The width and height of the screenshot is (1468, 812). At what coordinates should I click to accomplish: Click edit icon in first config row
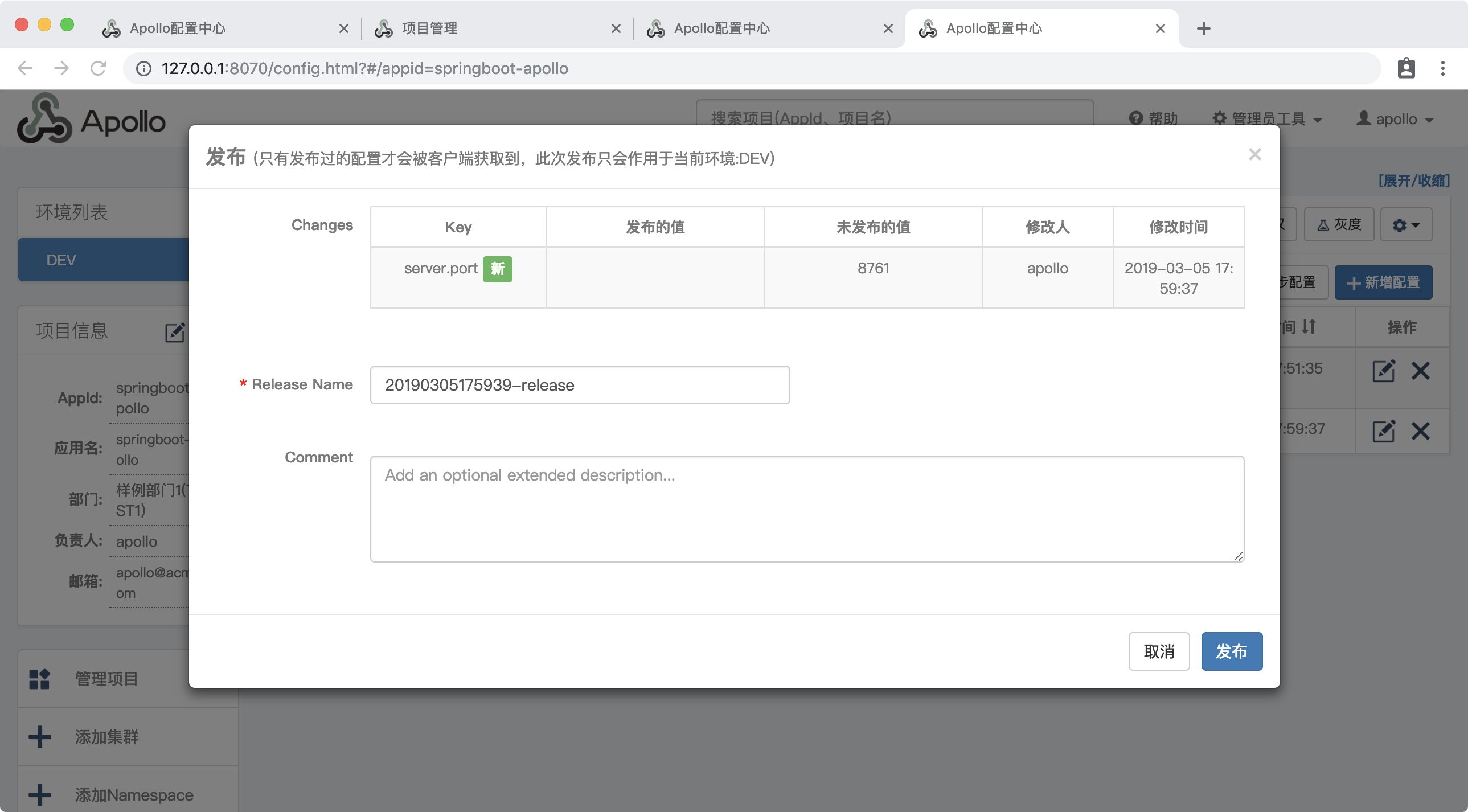[x=1383, y=371]
